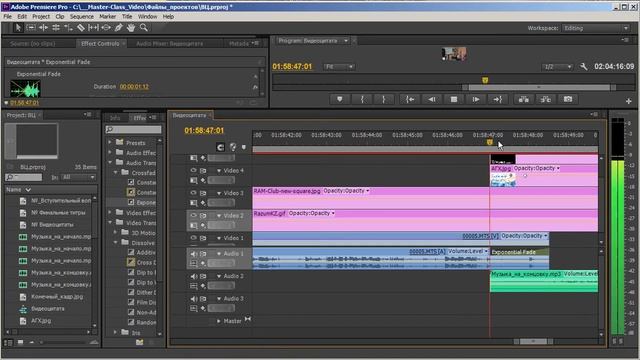Click timeline Set Encore Chapter Marker icon
640x360 pixels.
pos(233,147)
